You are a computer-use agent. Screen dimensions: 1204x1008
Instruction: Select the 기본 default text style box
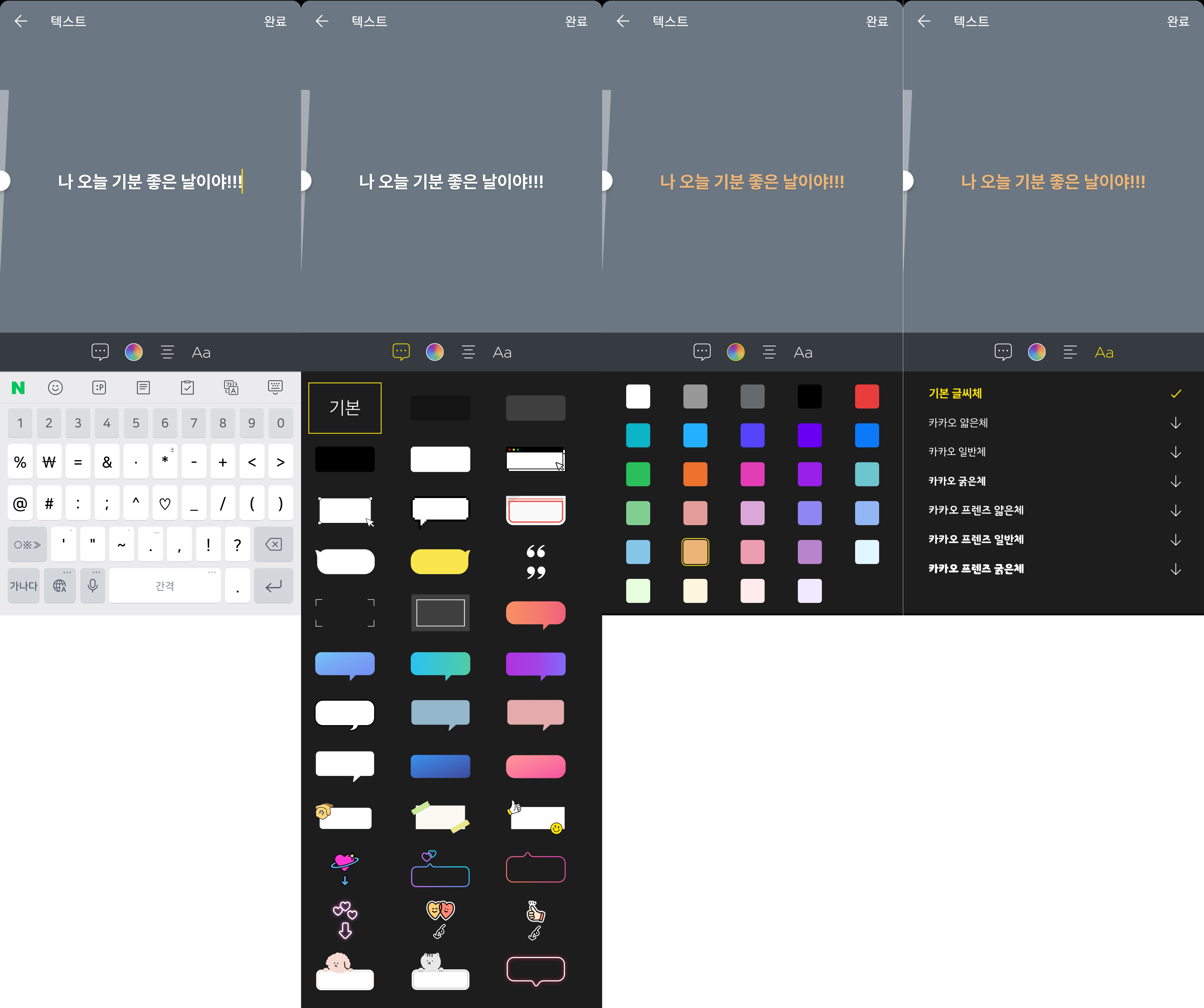(x=345, y=408)
